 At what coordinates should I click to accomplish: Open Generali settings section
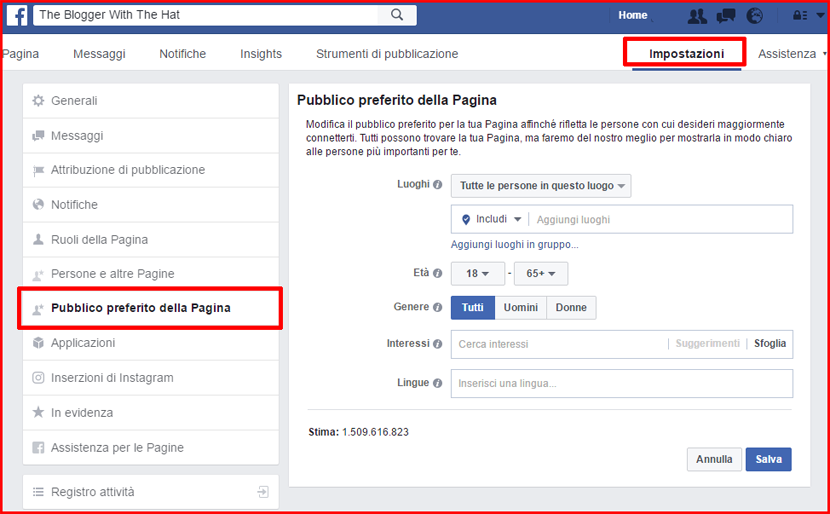[151, 101]
